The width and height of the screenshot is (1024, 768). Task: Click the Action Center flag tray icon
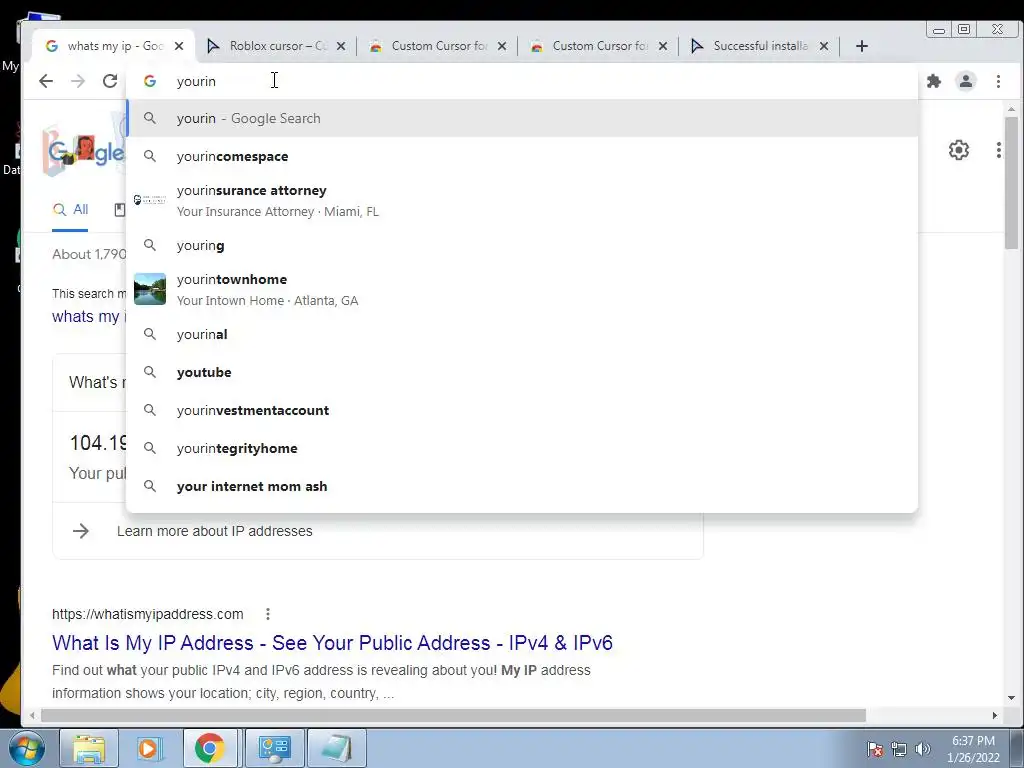pos(874,748)
